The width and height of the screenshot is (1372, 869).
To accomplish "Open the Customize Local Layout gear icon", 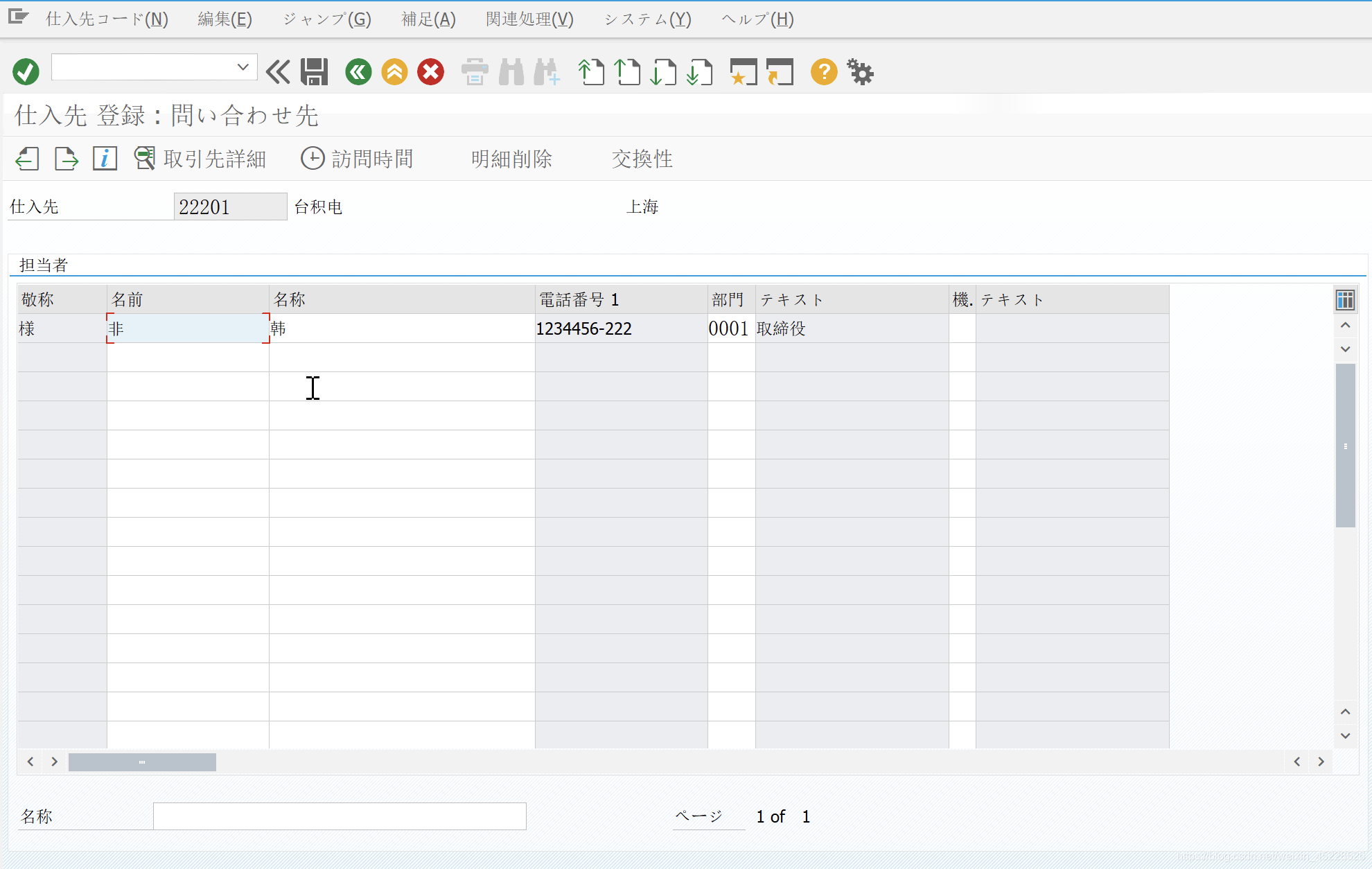I will [x=861, y=71].
